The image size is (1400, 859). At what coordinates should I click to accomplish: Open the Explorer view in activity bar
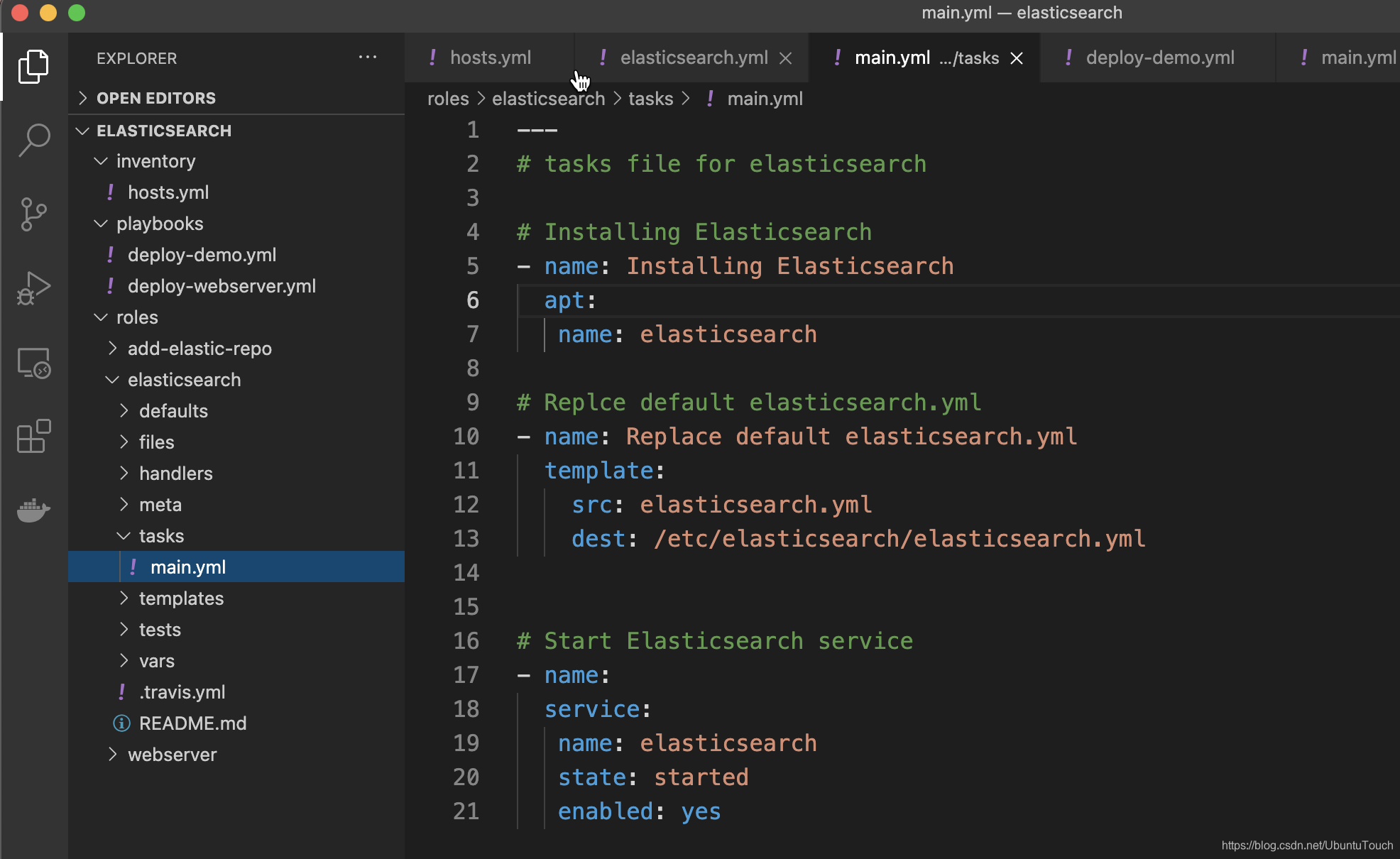coord(33,67)
